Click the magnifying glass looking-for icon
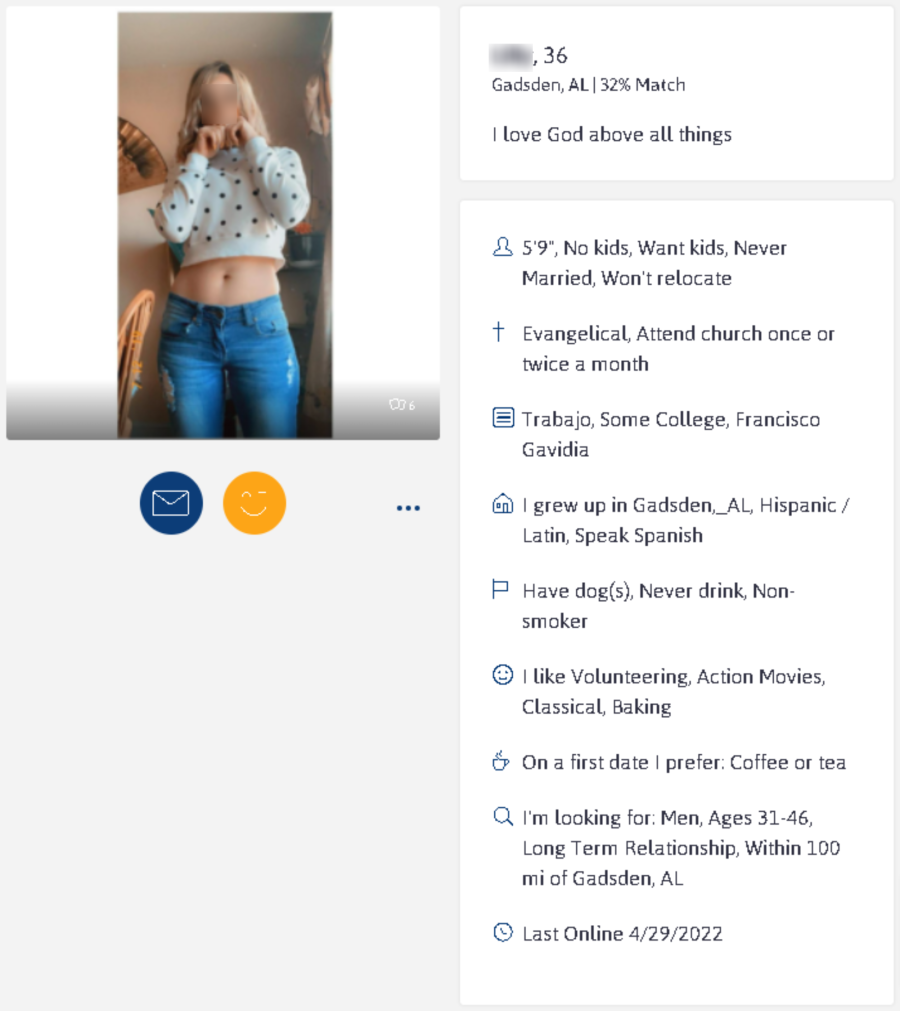 [x=501, y=816]
